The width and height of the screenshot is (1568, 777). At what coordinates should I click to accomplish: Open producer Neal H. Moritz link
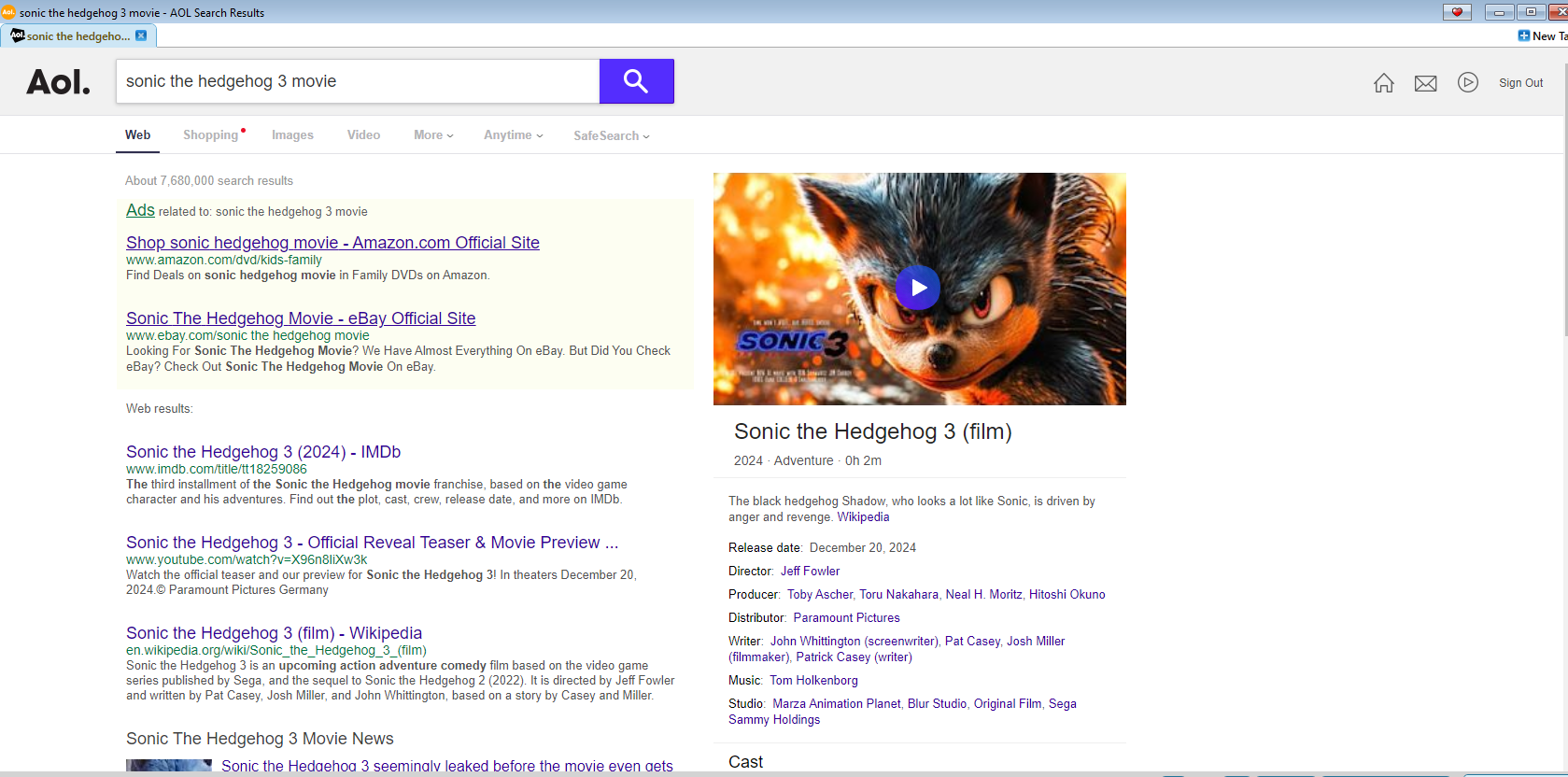pyautogui.click(x=983, y=594)
